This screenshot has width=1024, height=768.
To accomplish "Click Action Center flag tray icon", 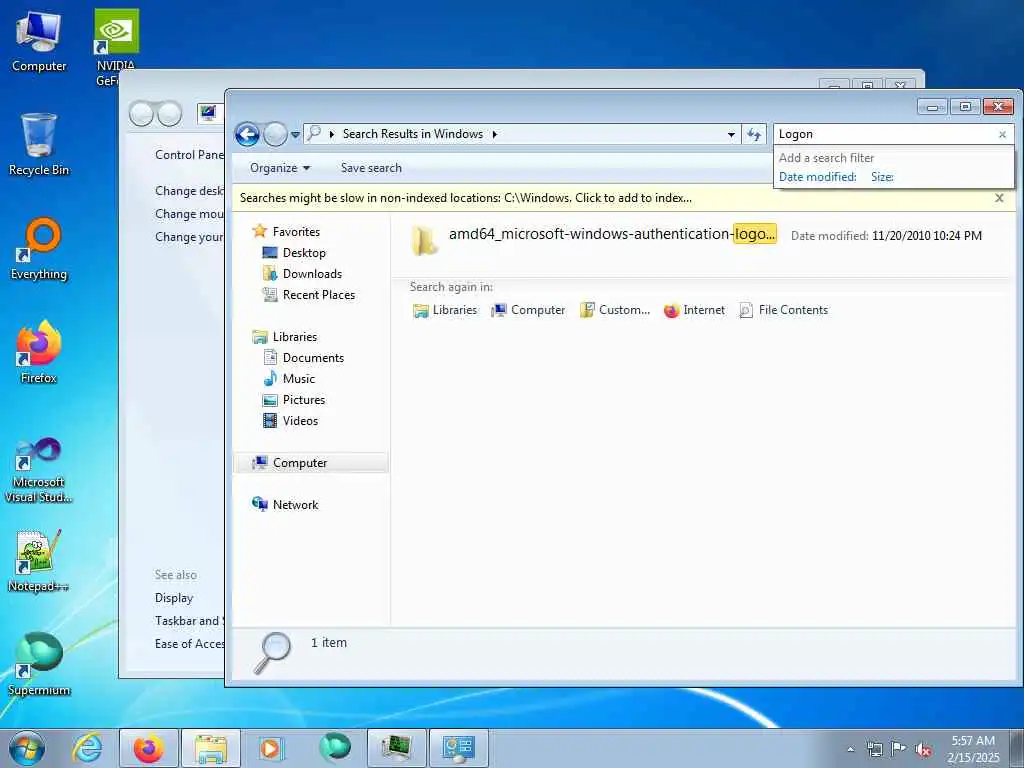I will pos(899,749).
